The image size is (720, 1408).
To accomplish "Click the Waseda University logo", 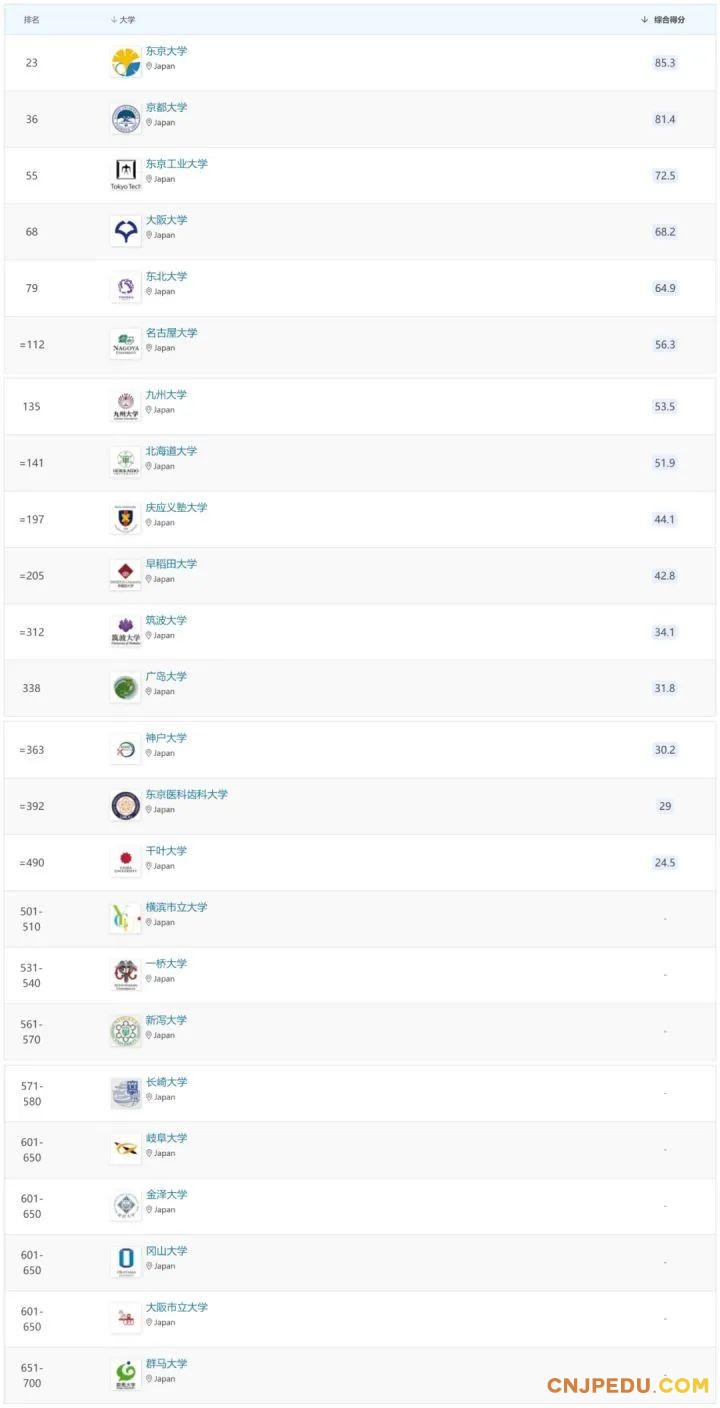I will pos(126,575).
